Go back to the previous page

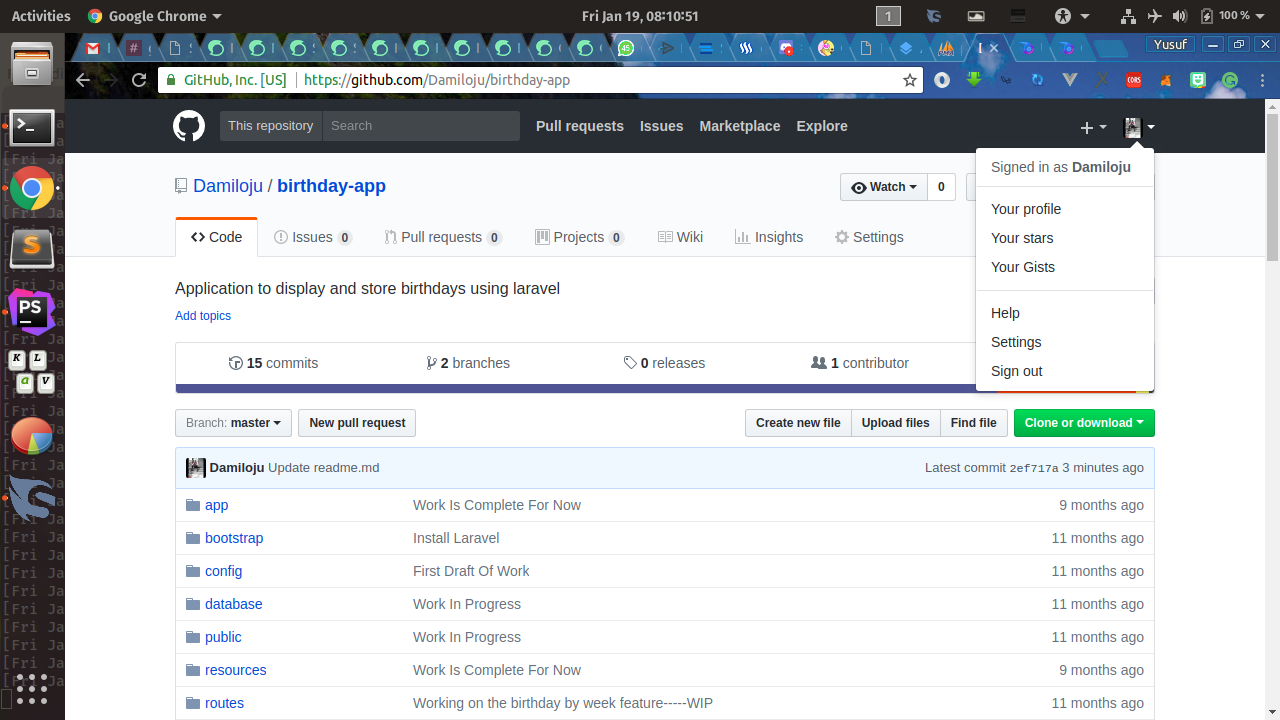pyautogui.click(x=83, y=80)
